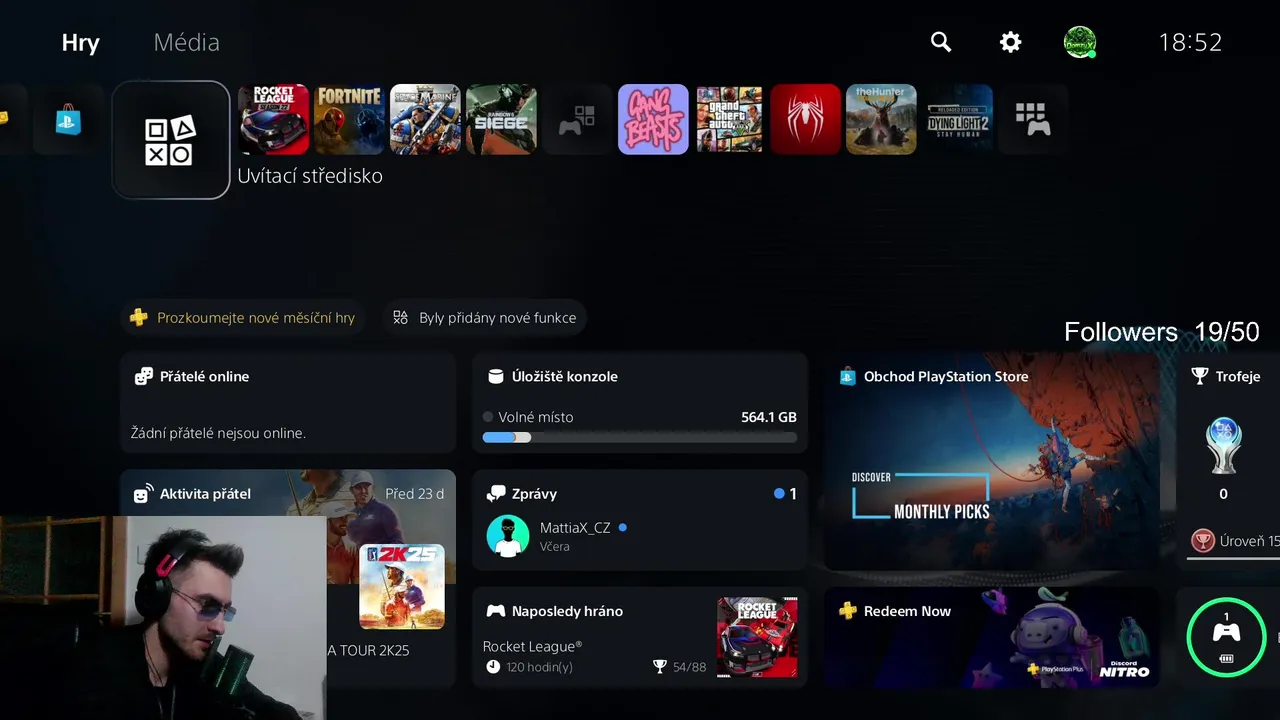The height and width of the screenshot is (720, 1280).
Task: Launch Rocket League from the game row
Action: (274, 119)
